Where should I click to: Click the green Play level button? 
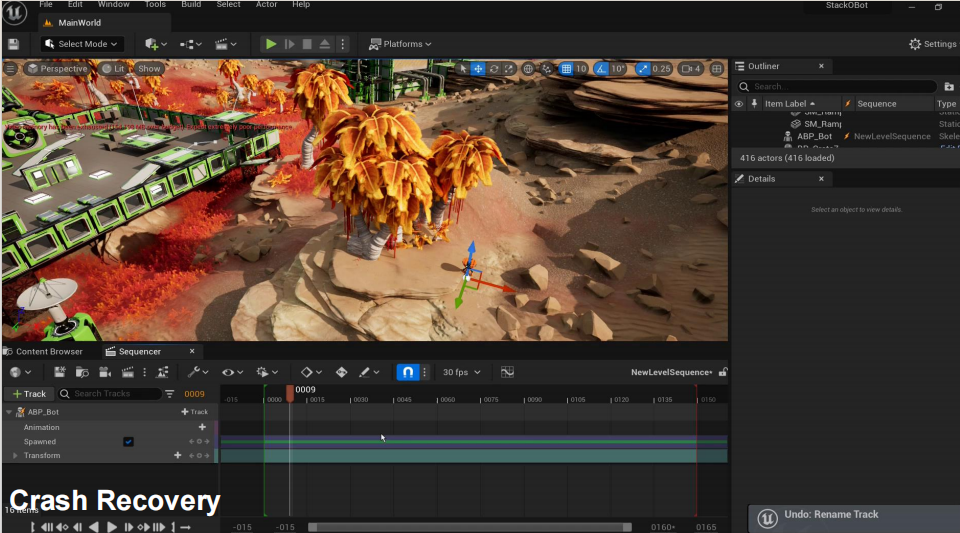pos(270,44)
